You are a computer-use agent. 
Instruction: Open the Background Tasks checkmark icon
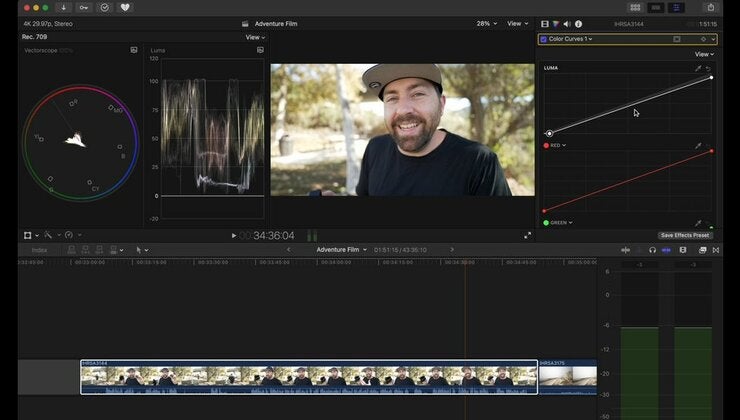pos(104,8)
